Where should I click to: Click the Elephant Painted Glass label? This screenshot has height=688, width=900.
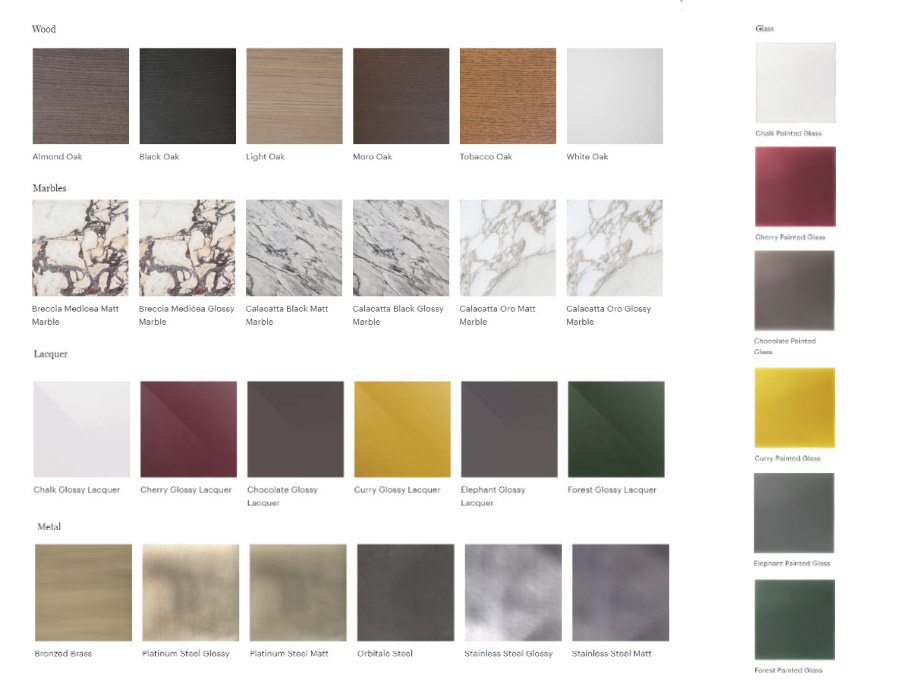pyautogui.click(x=791, y=563)
